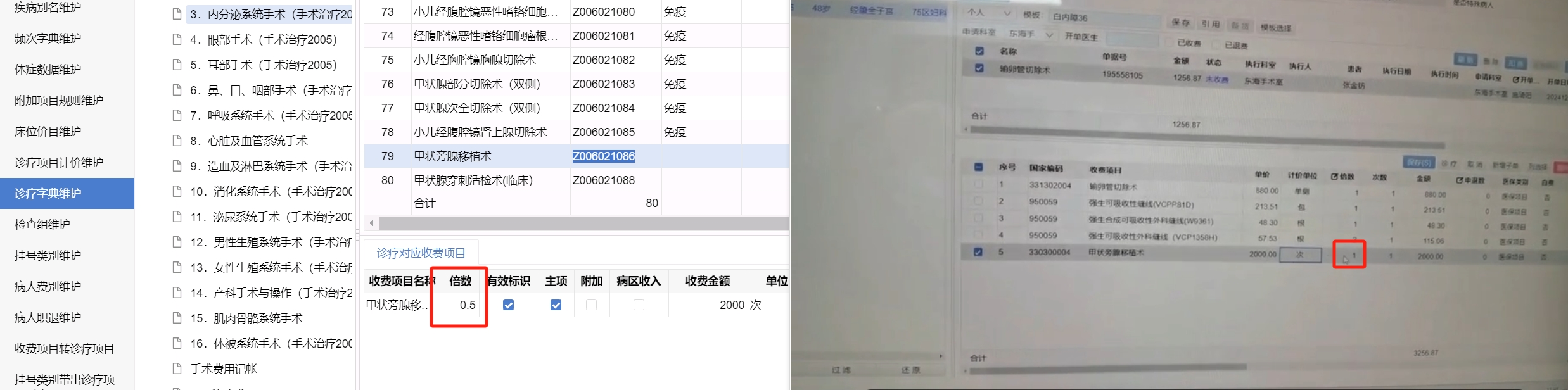Select row 79 甲状旁腺移植术

[577, 156]
